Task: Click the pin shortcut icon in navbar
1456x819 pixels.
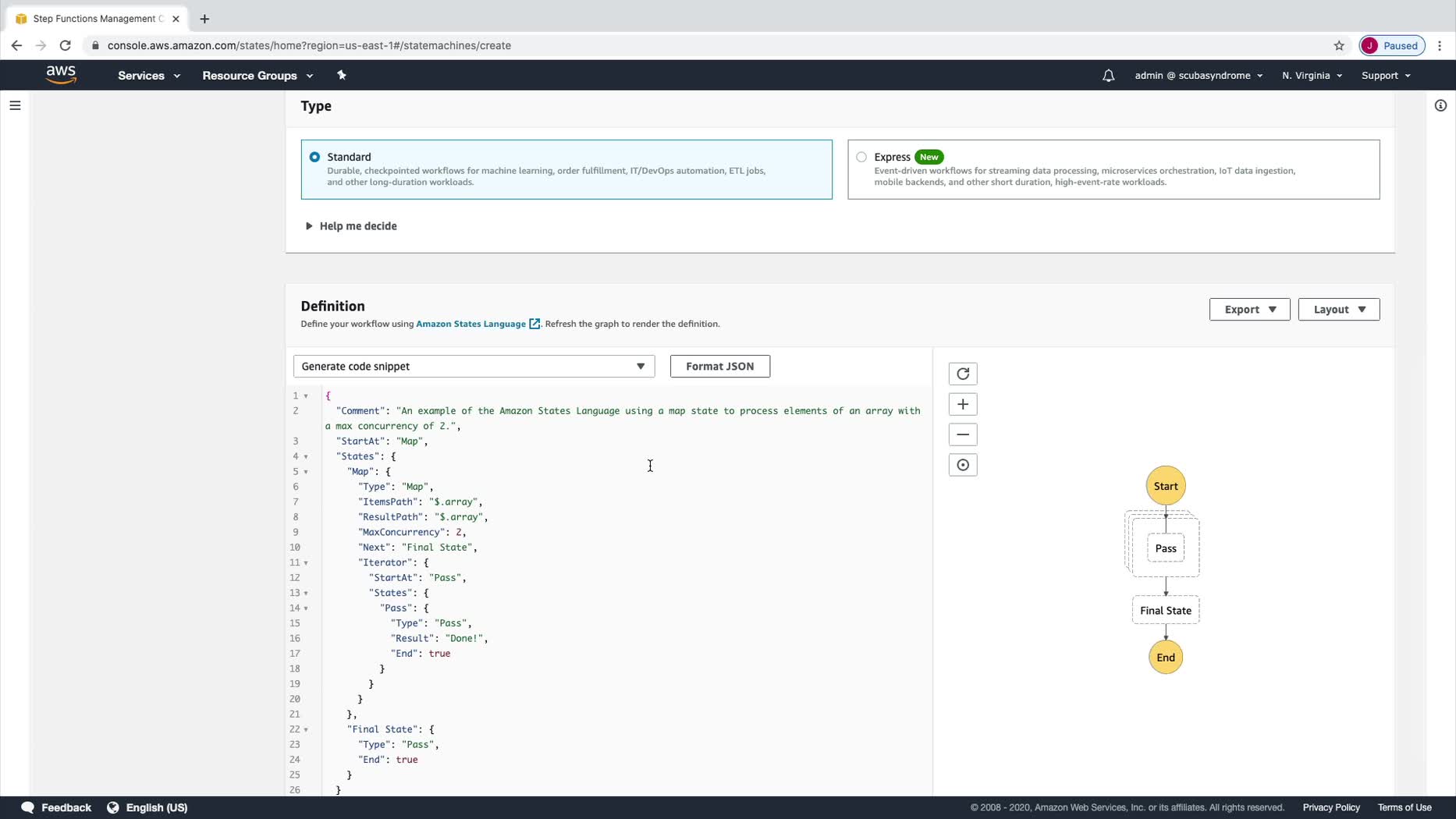Action: pos(341,76)
